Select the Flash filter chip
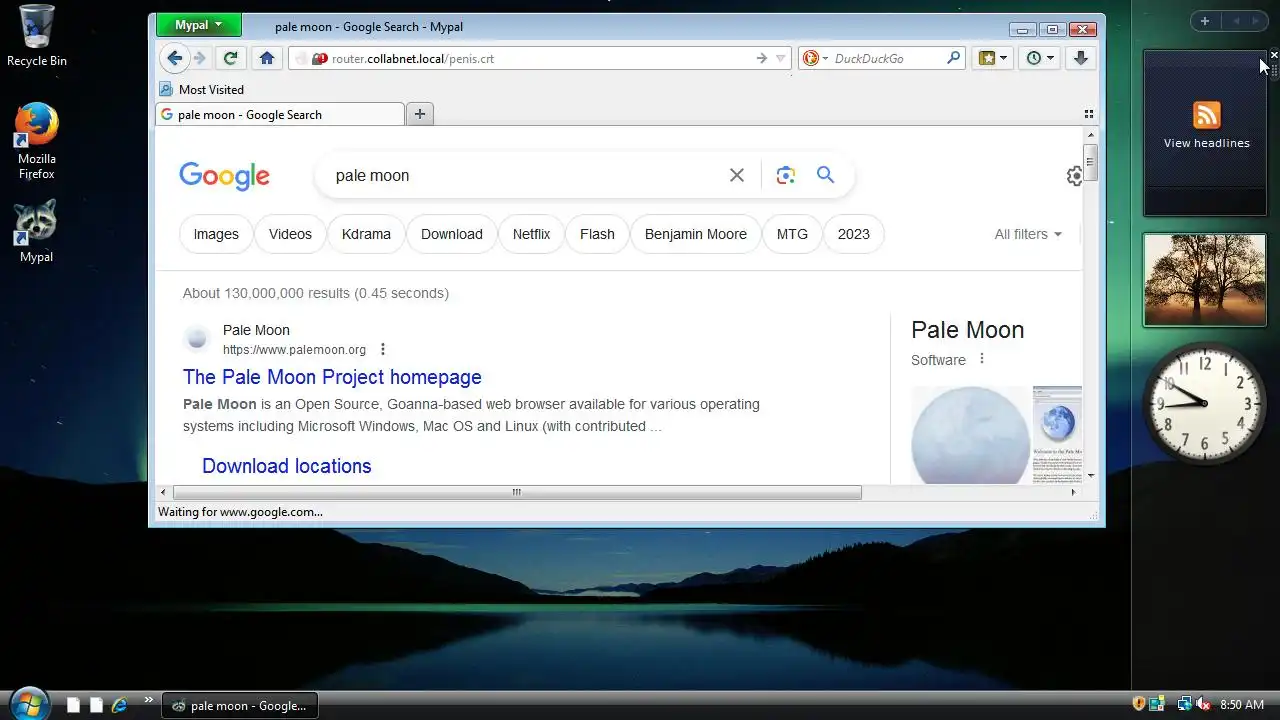 [x=597, y=234]
